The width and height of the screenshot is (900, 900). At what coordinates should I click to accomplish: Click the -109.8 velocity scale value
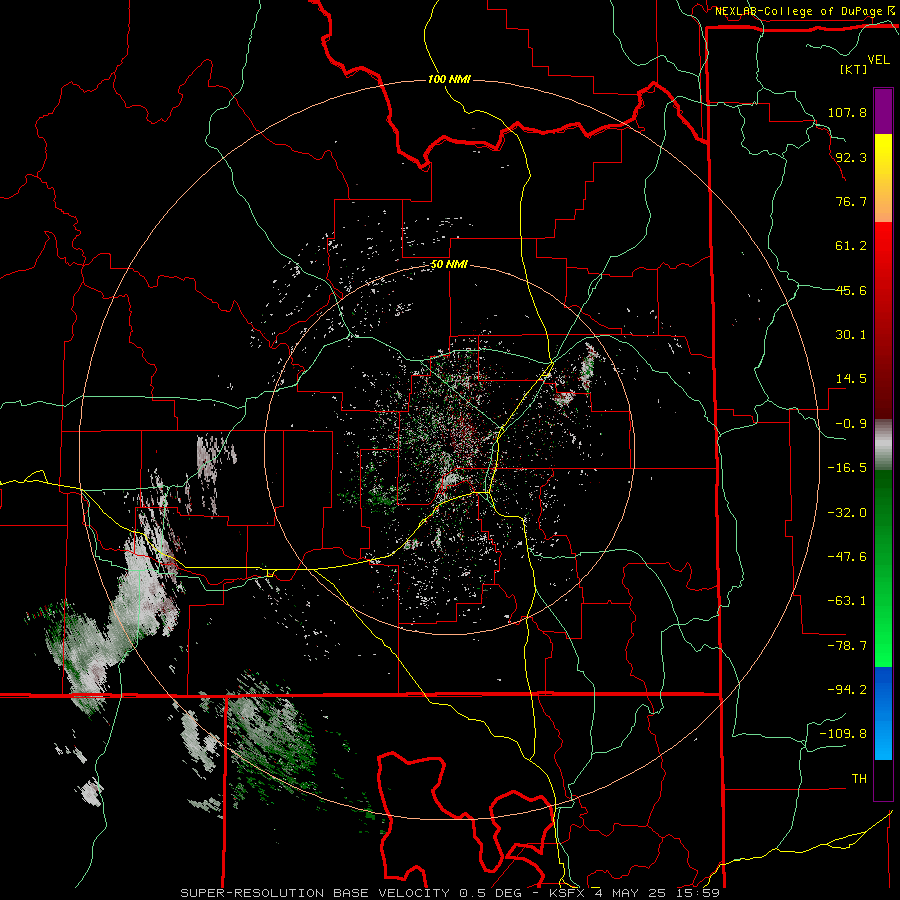click(x=843, y=734)
